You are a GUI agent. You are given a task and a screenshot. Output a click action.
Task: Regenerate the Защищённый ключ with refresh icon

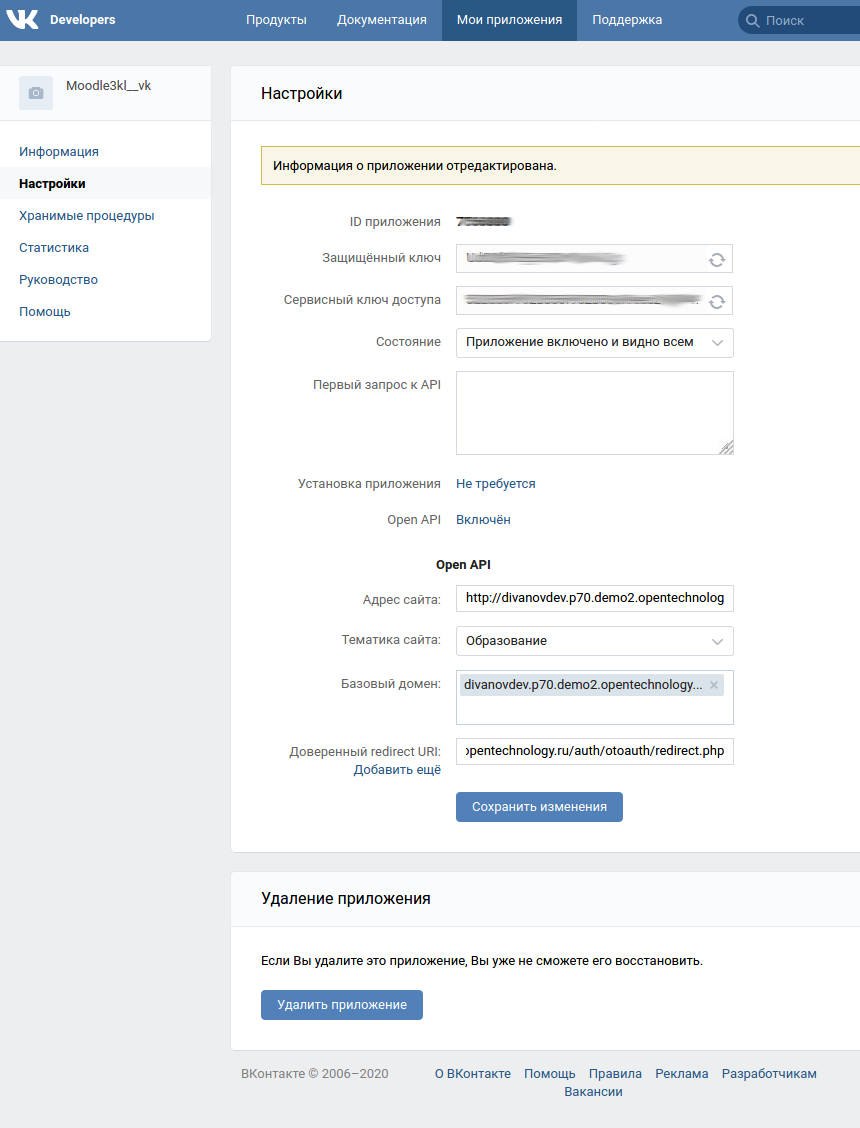click(x=716, y=260)
